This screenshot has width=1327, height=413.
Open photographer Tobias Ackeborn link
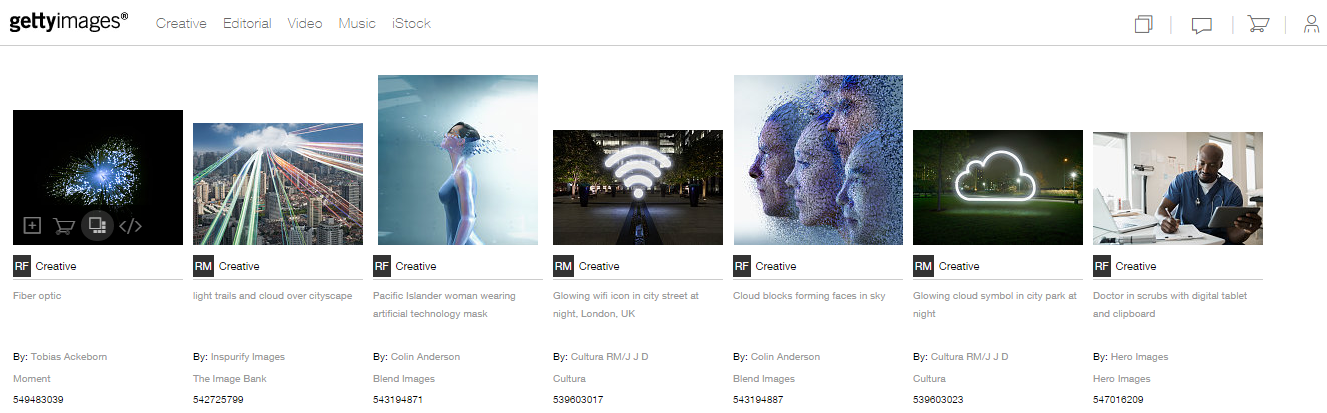point(69,357)
